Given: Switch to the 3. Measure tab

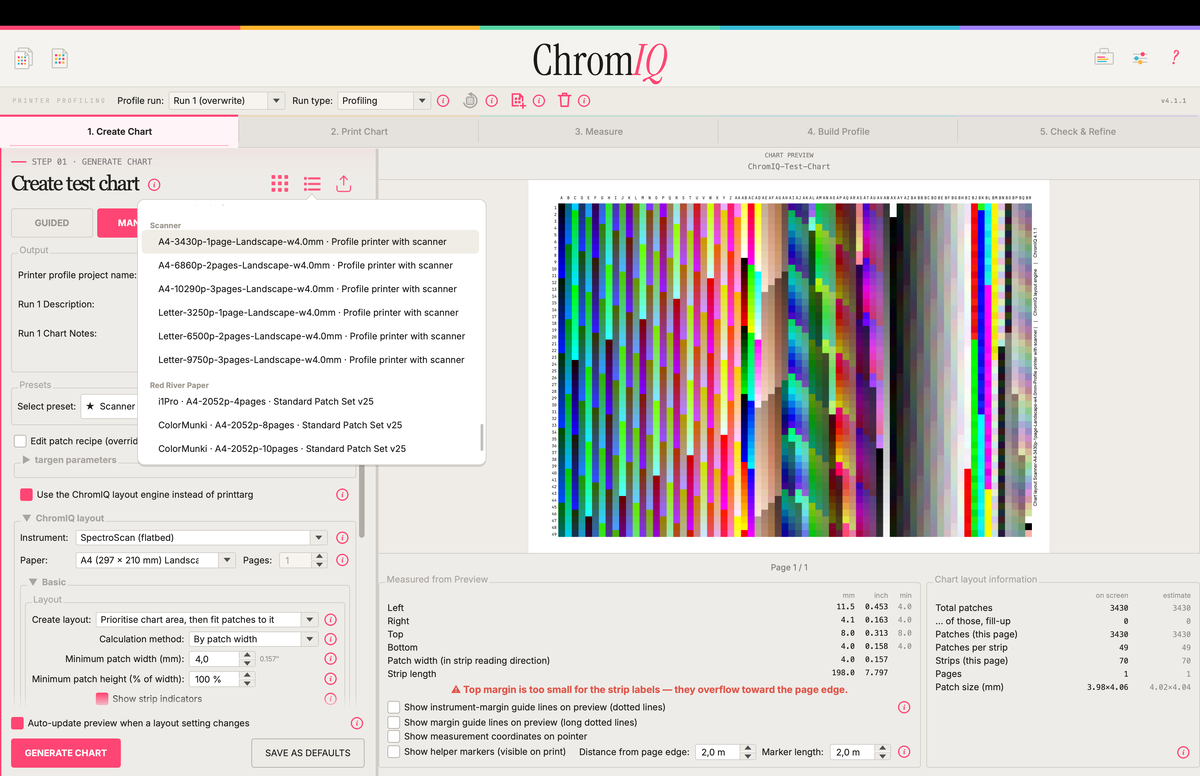Looking at the screenshot, I should (x=598, y=131).
